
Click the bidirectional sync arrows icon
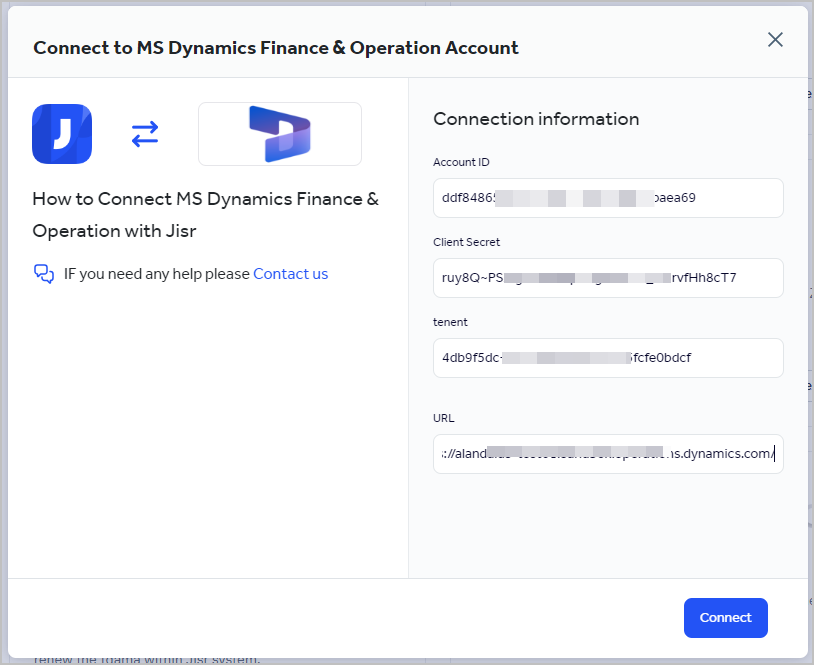click(x=144, y=133)
